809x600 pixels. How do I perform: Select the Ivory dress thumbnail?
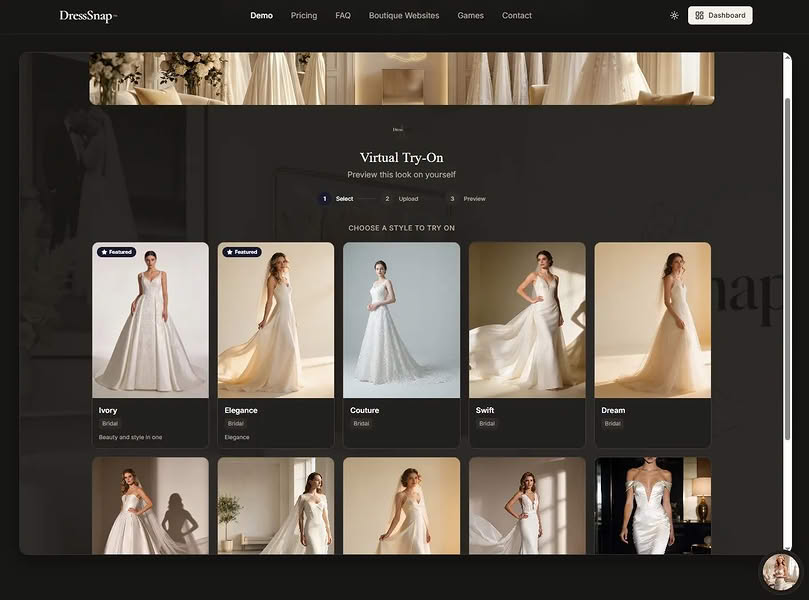click(x=151, y=320)
